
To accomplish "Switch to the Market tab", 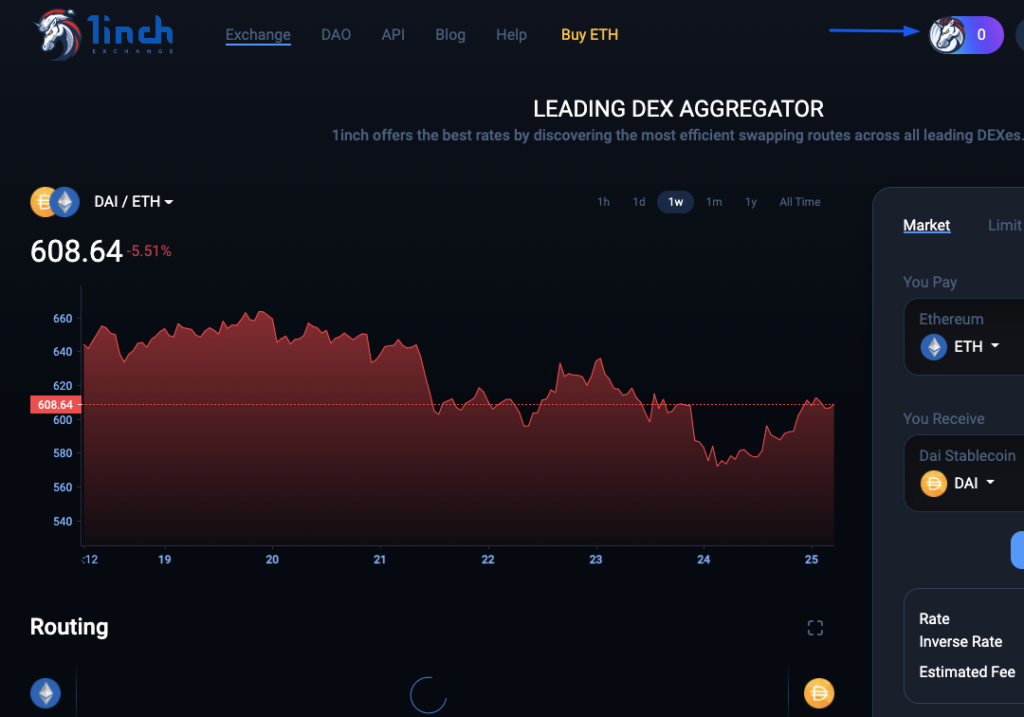I will click(x=927, y=225).
